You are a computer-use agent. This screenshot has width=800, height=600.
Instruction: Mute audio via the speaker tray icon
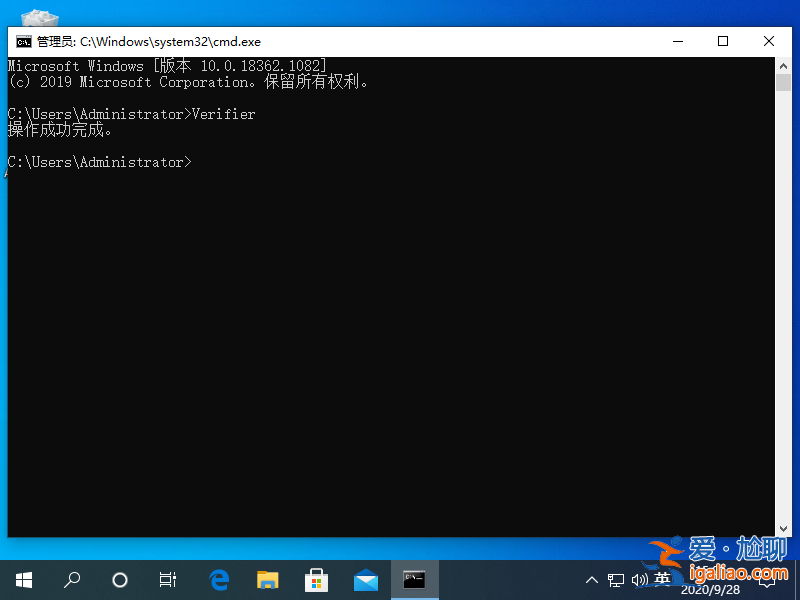(x=640, y=579)
